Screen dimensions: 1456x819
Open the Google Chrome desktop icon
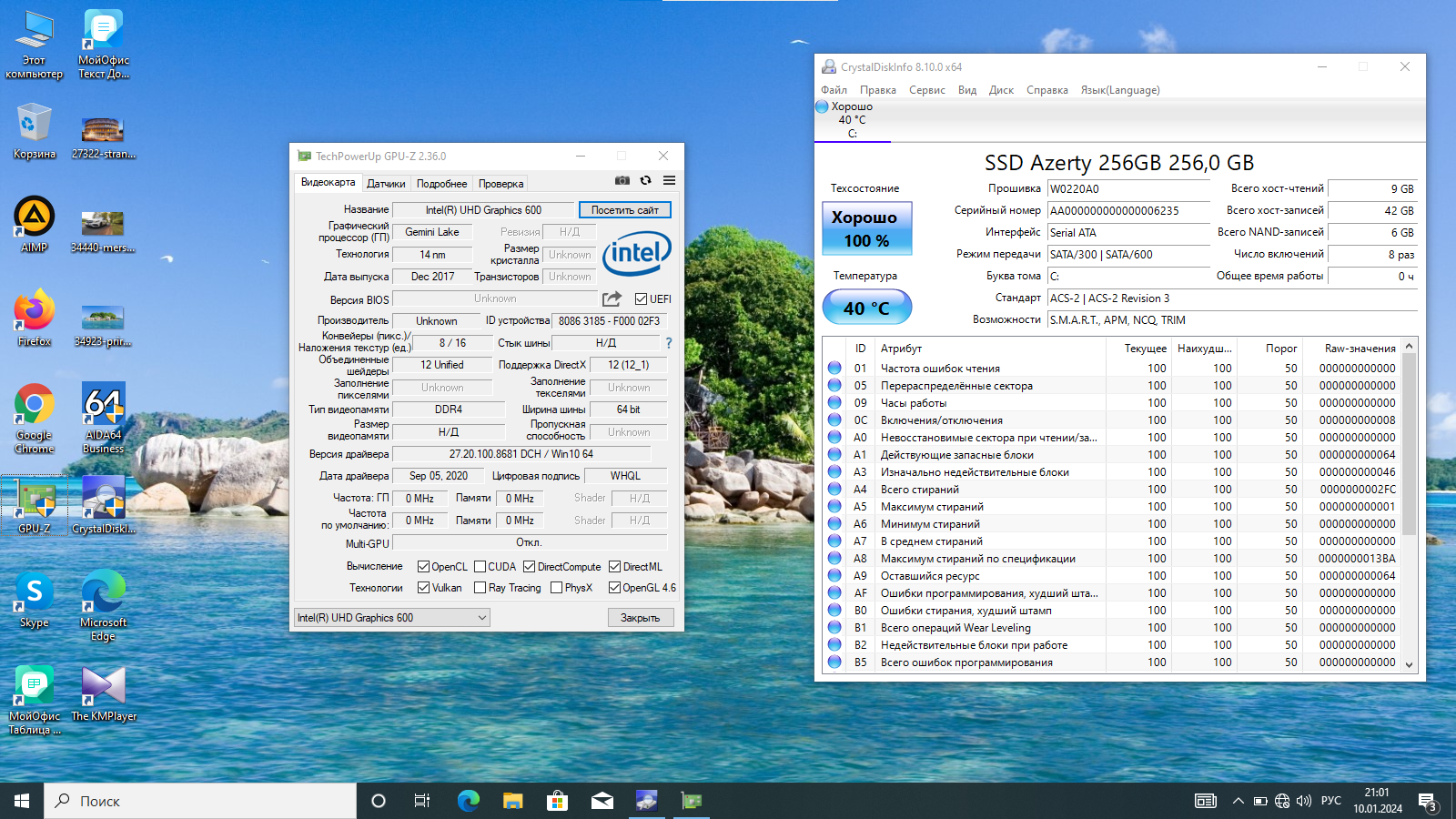pos(35,418)
